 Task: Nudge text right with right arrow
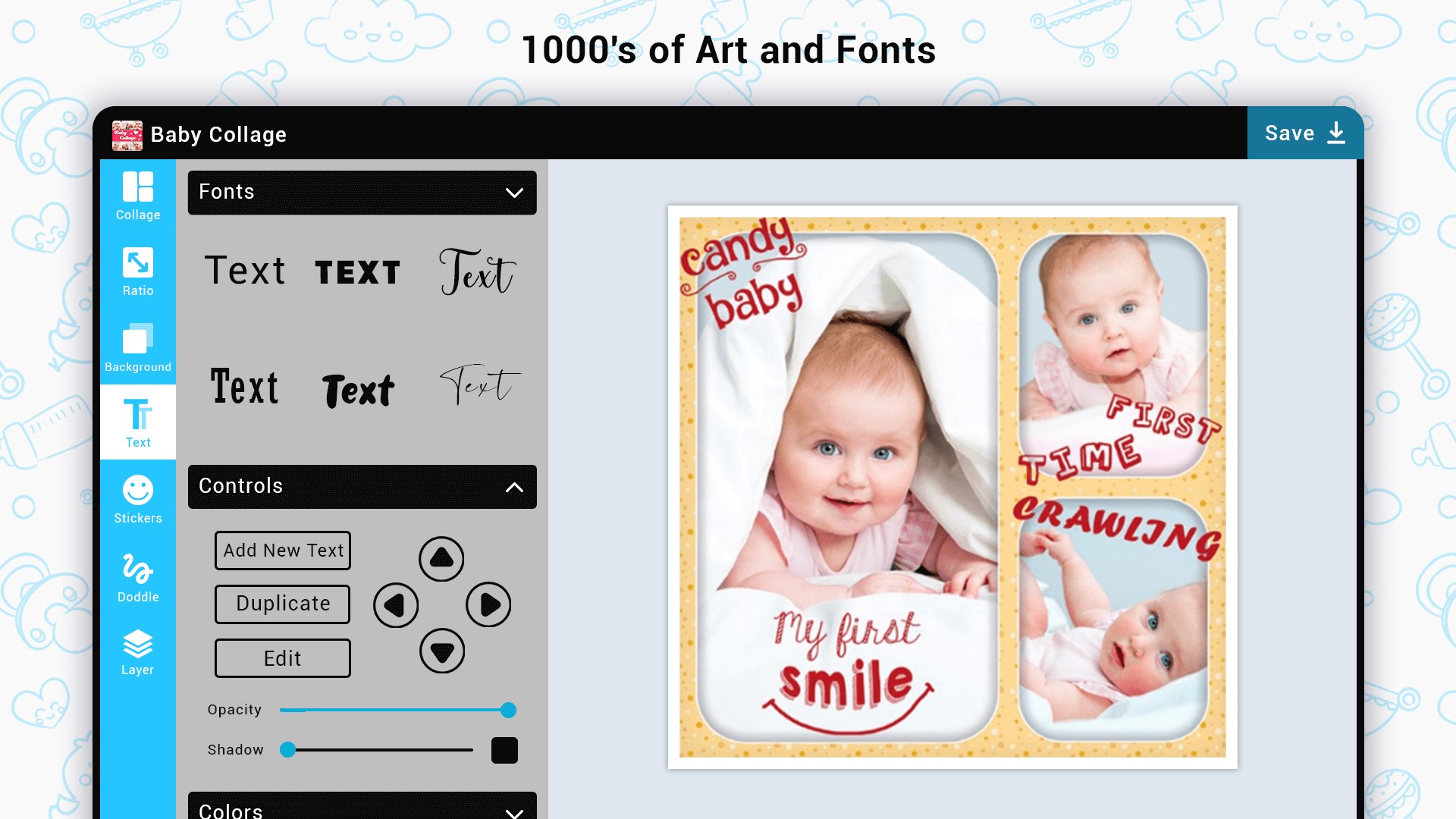pos(488,605)
